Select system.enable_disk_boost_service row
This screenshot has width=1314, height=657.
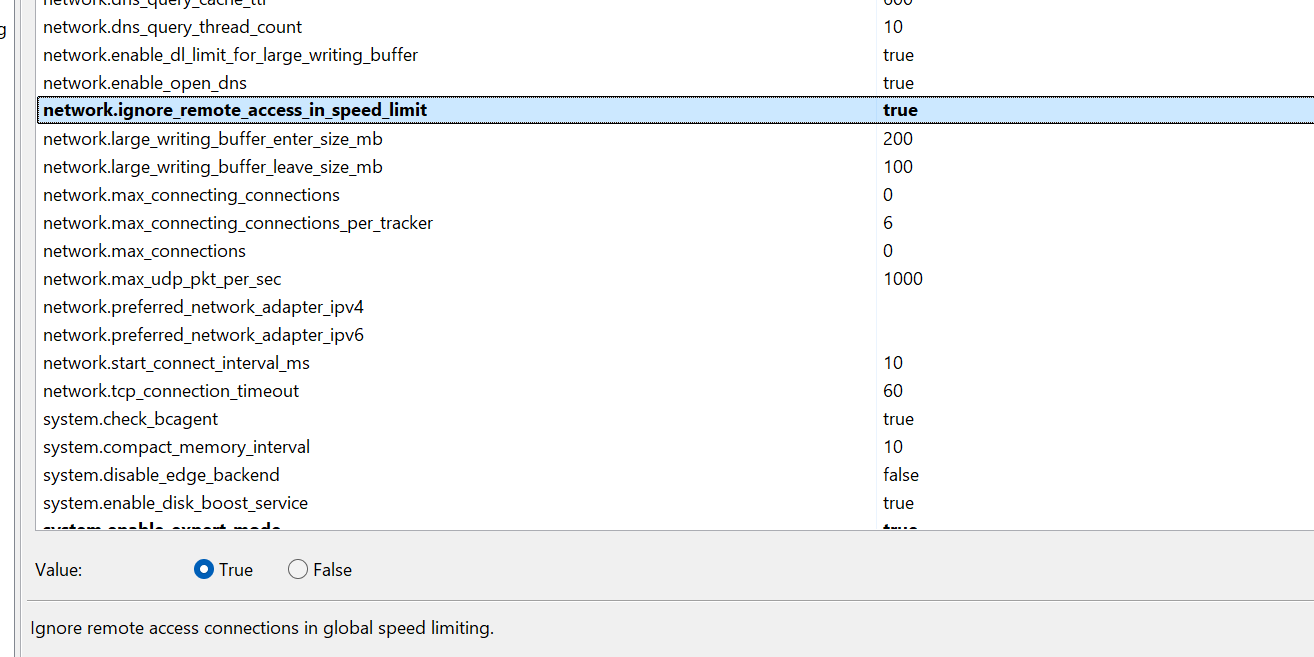[x=675, y=503]
